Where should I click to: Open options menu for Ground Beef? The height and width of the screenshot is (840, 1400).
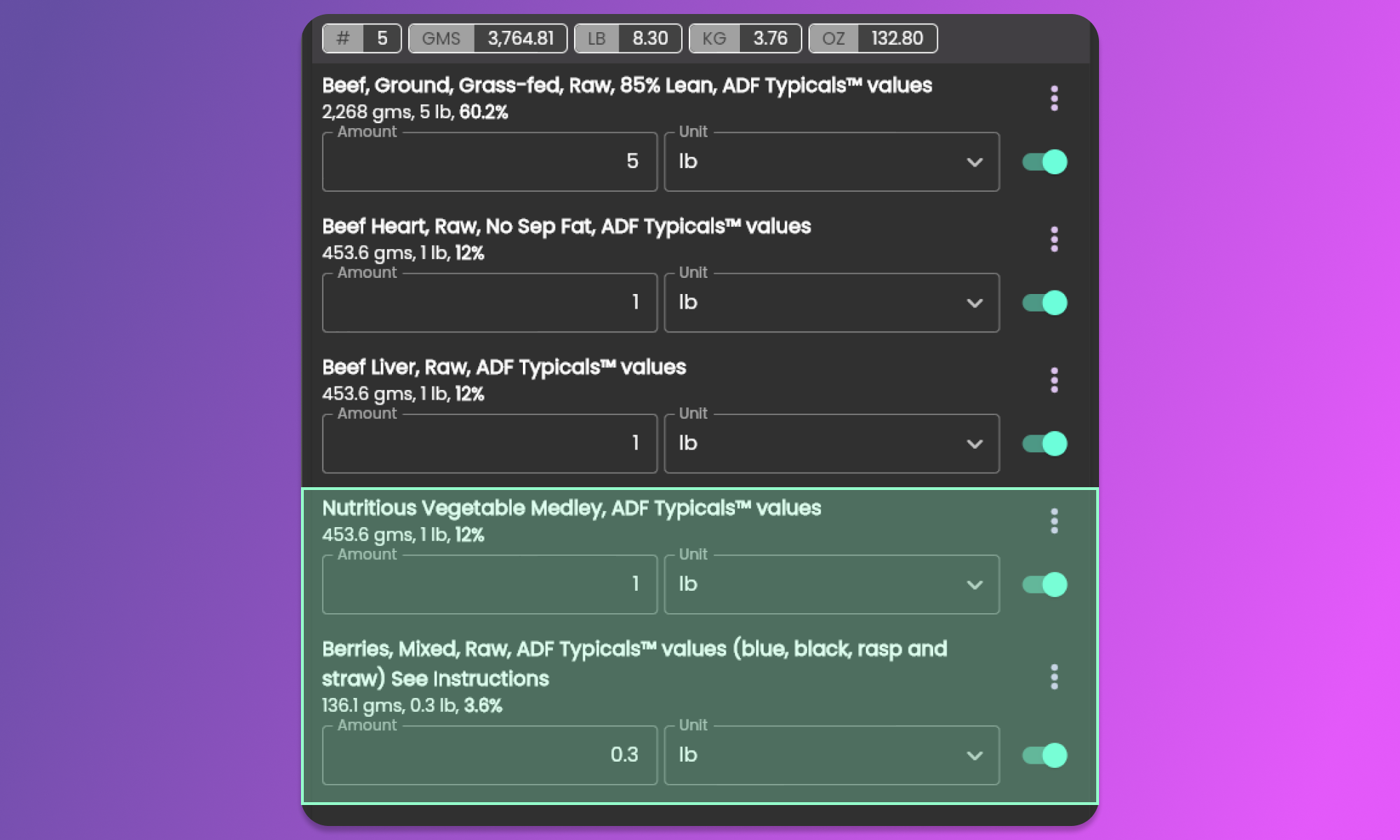coord(1054,99)
